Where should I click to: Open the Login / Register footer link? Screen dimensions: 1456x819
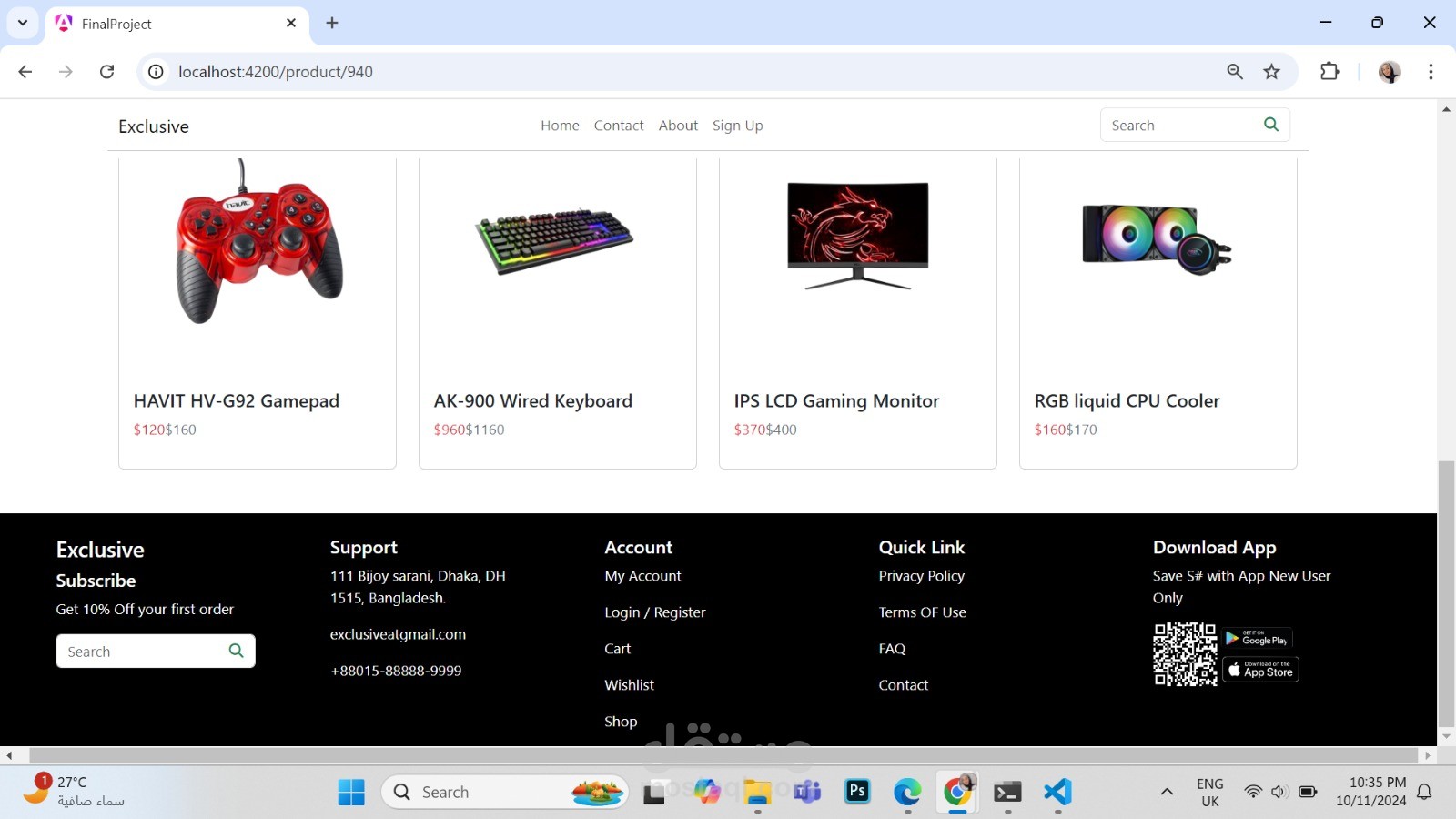(x=655, y=612)
